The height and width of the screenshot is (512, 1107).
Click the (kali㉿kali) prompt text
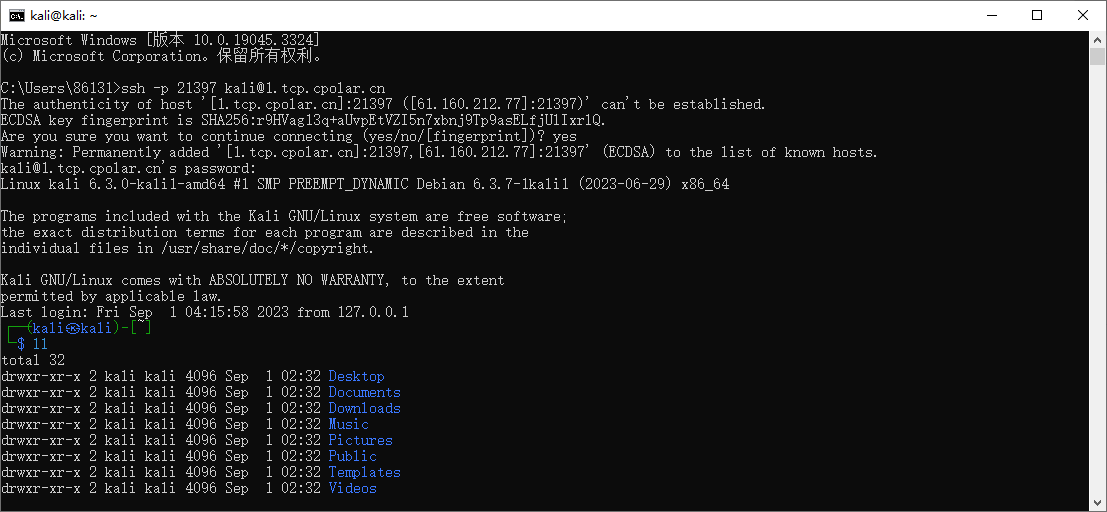click(73, 328)
